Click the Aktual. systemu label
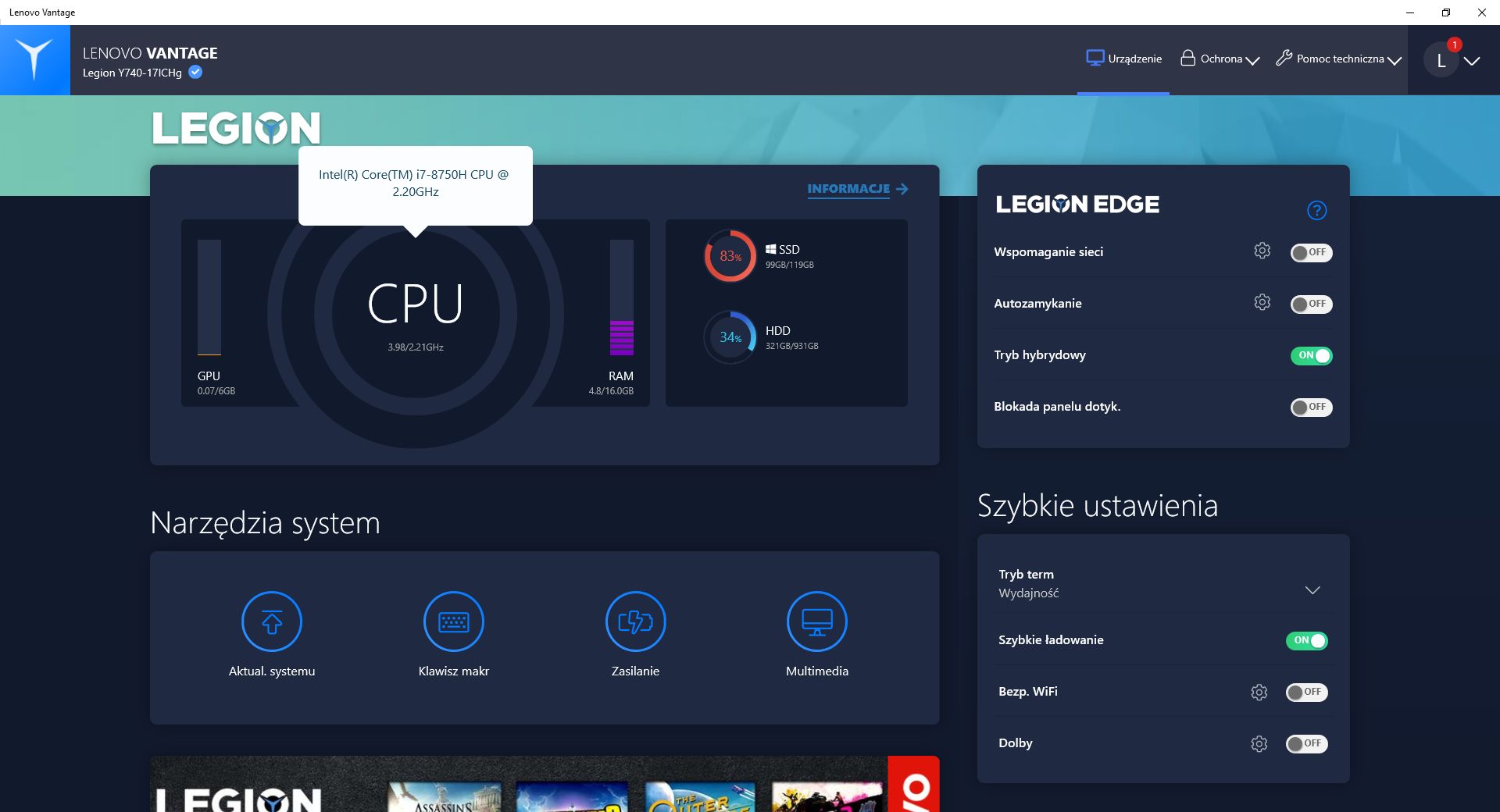The height and width of the screenshot is (812, 1500). coord(272,671)
